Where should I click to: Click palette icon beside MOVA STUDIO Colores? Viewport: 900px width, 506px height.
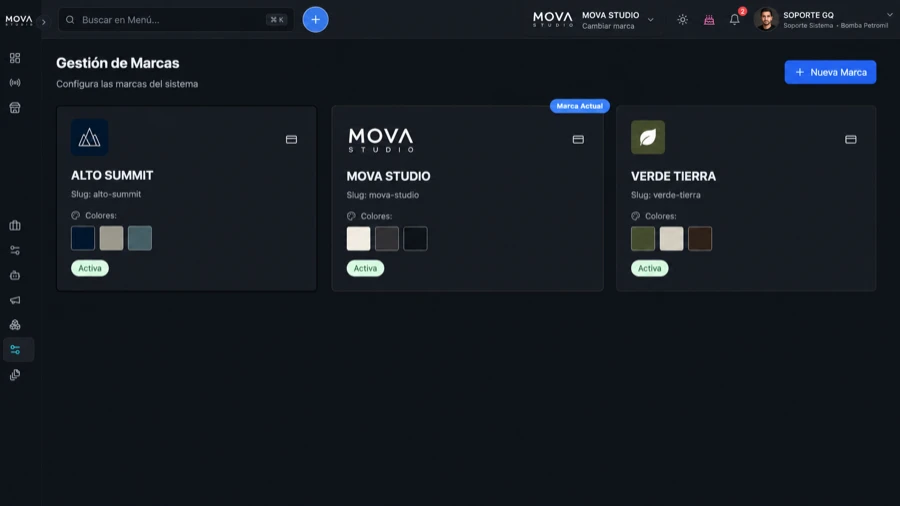coord(351,216)
